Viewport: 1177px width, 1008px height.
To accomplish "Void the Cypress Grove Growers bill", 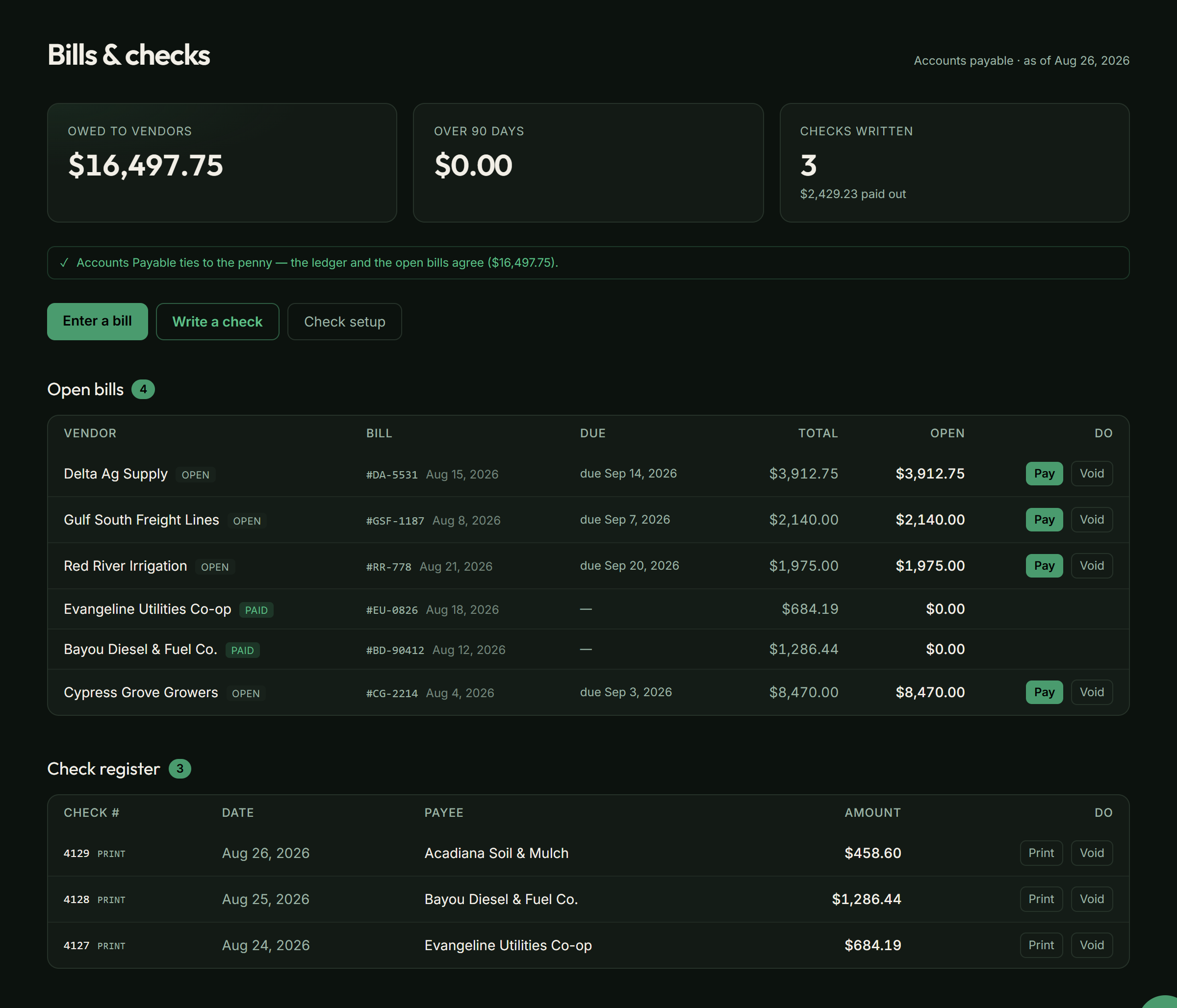I will pyautogui.click(x=1091, y=692).
